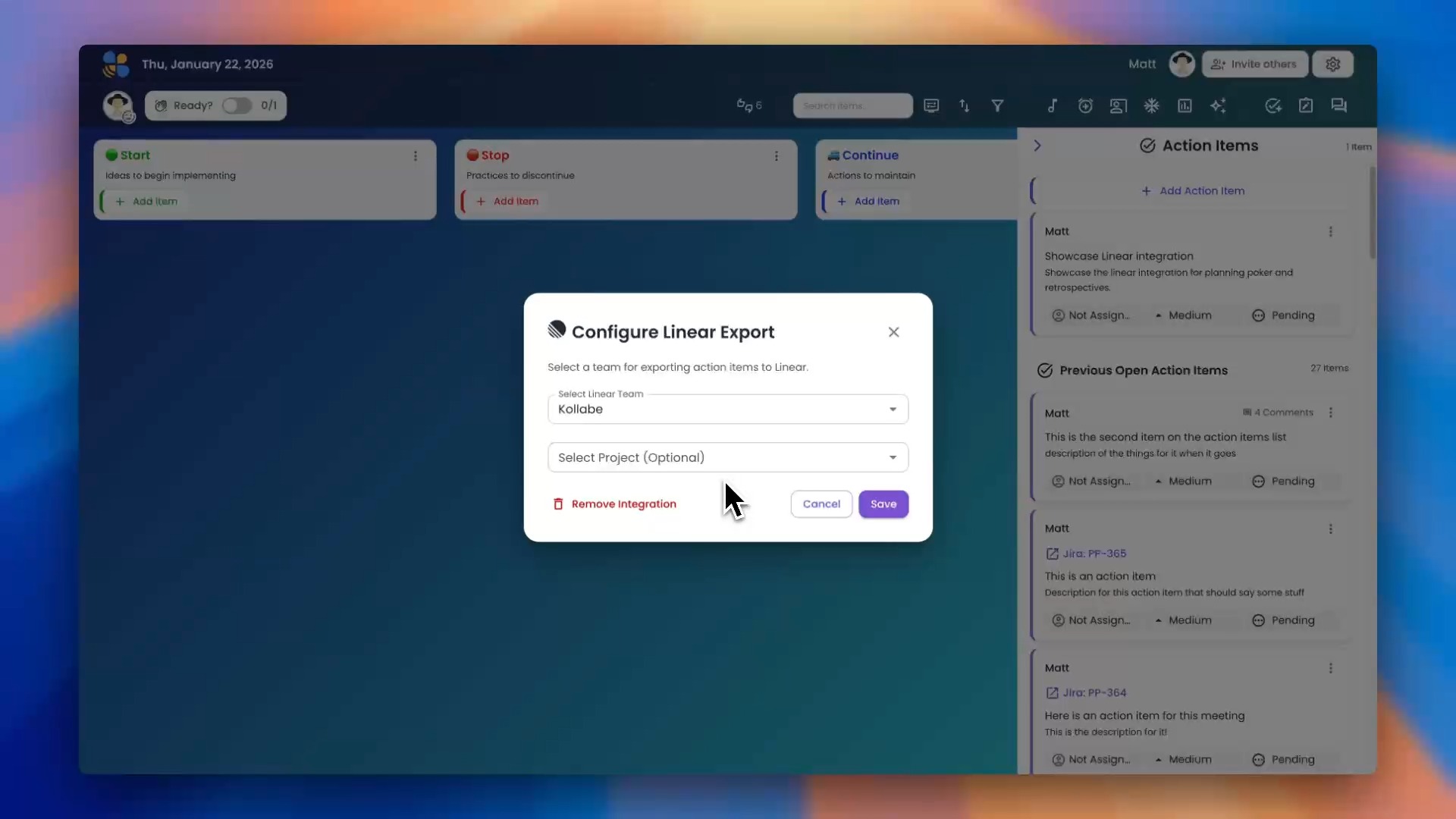This screenshot has width=1456, height=819.
Task: Click the music note icon in toolbar
Action: pos(1053,106)
